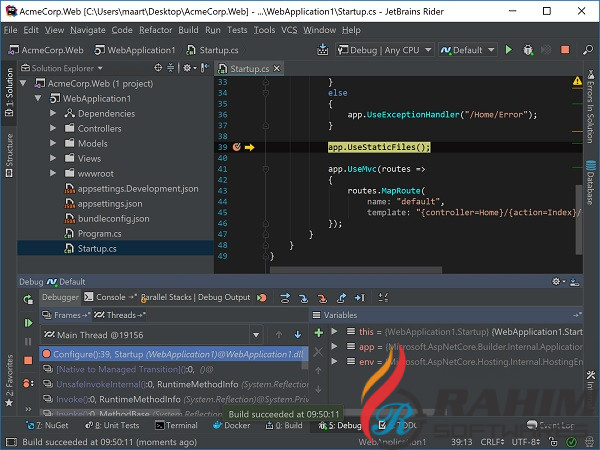This screenshot has width=600, height=450.
Task: Click the Debug bug icon in top toolbar
Action: [x=527, y=49]
